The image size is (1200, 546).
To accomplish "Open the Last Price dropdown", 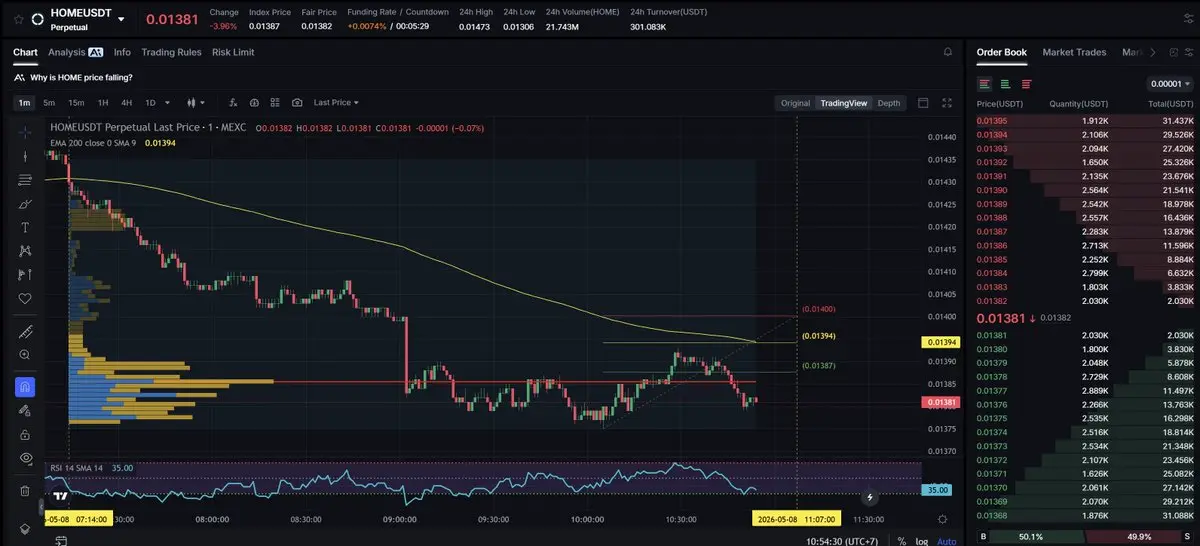I will (x=336, y=102).
